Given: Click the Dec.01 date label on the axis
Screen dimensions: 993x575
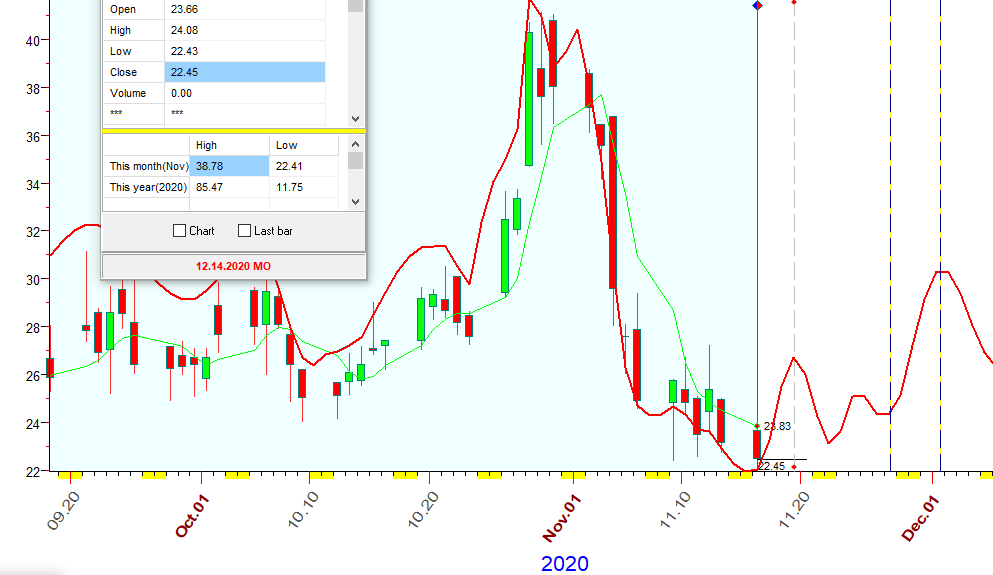Looking at the screenshot, I should click(920, 518).
